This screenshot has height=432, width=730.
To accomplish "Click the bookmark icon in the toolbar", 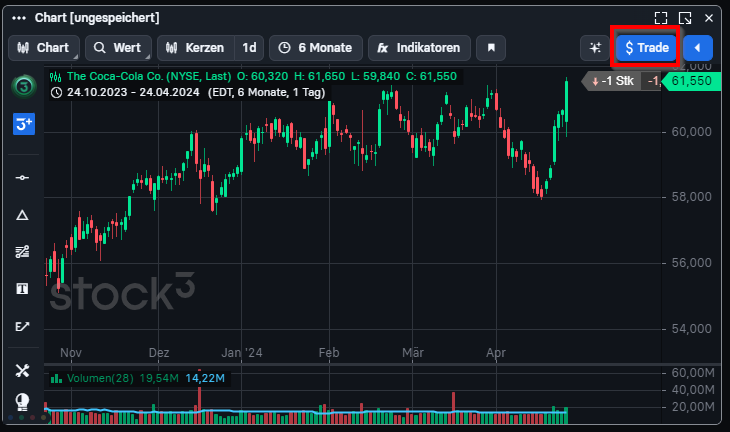I will 491,48.
